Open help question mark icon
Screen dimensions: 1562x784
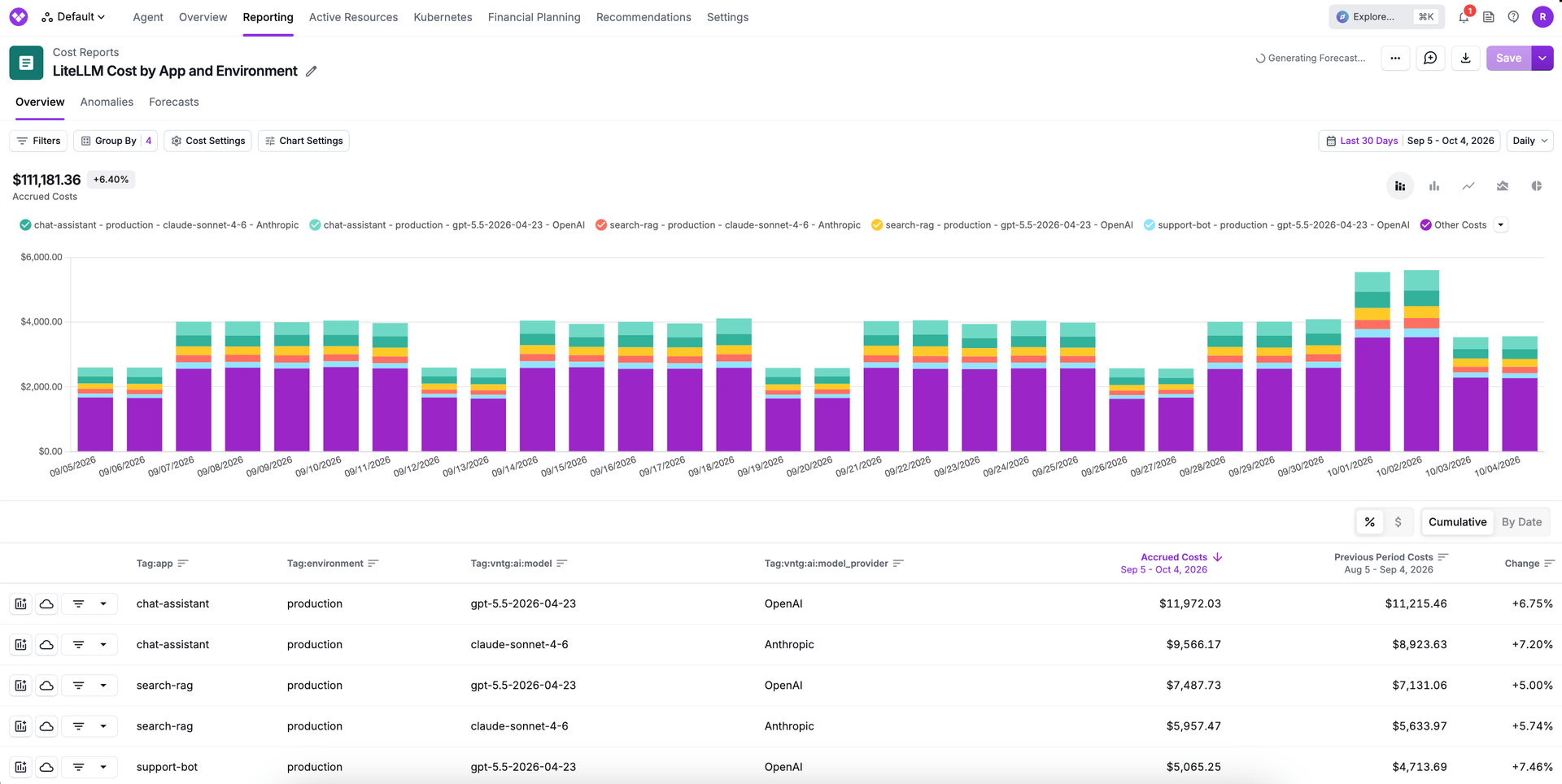pyautogui.click(x=1513, y=17)
